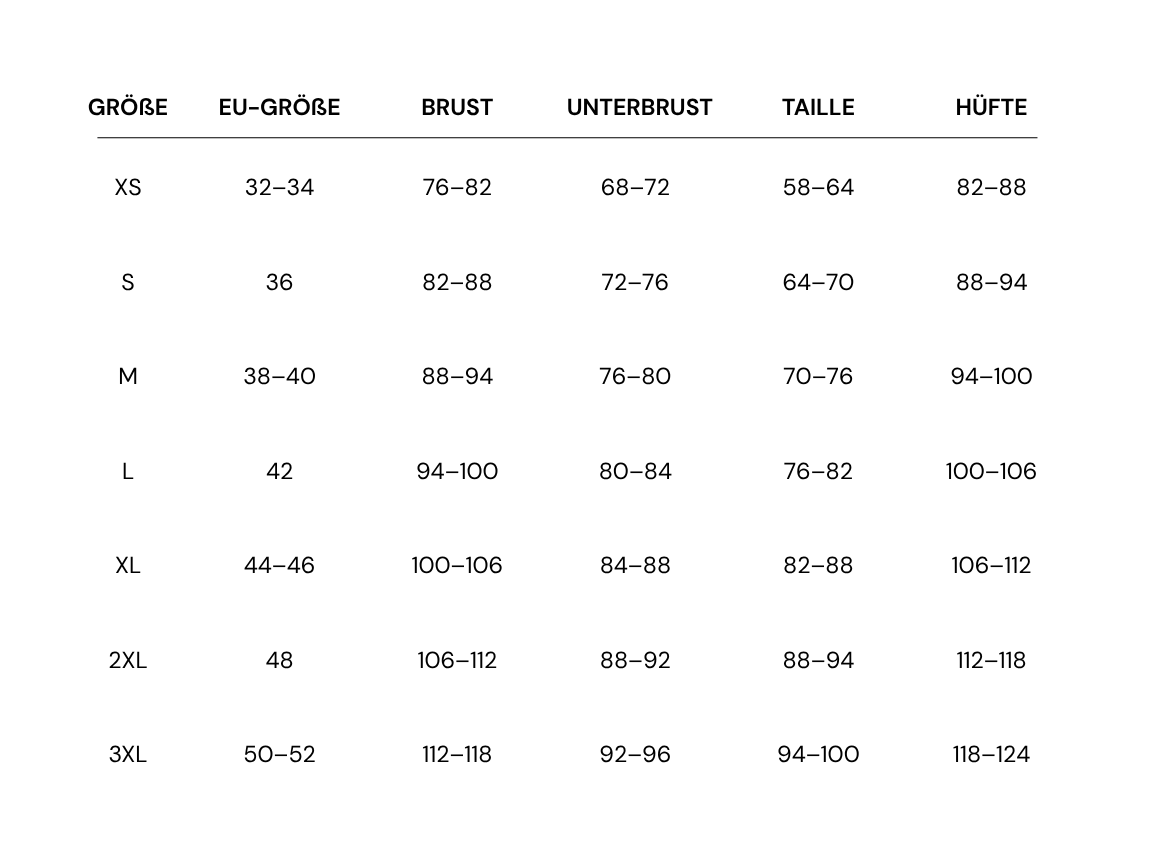Click the M size row label
Screen dimensions: 1152x864
(128, 376)
